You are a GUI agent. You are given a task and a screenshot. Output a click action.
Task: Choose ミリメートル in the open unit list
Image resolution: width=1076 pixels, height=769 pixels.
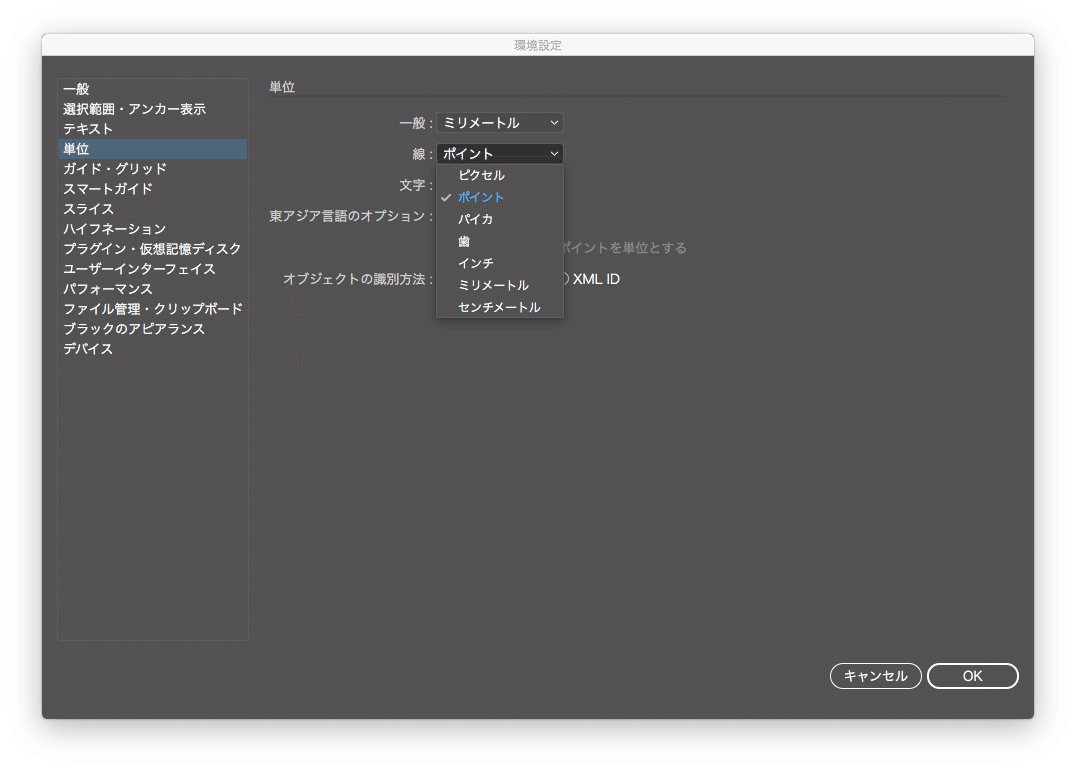point(500,285)
